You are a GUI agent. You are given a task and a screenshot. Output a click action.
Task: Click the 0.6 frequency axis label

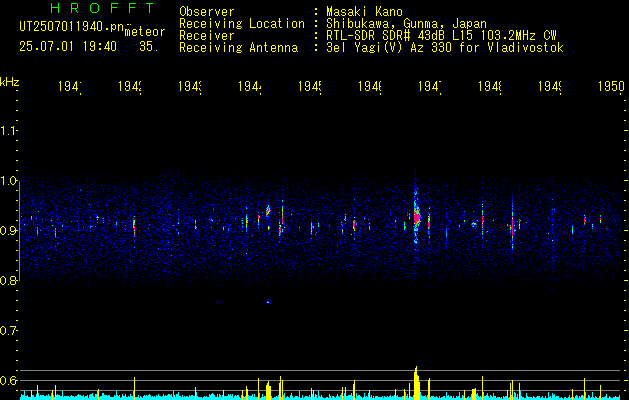click(8, 380)
